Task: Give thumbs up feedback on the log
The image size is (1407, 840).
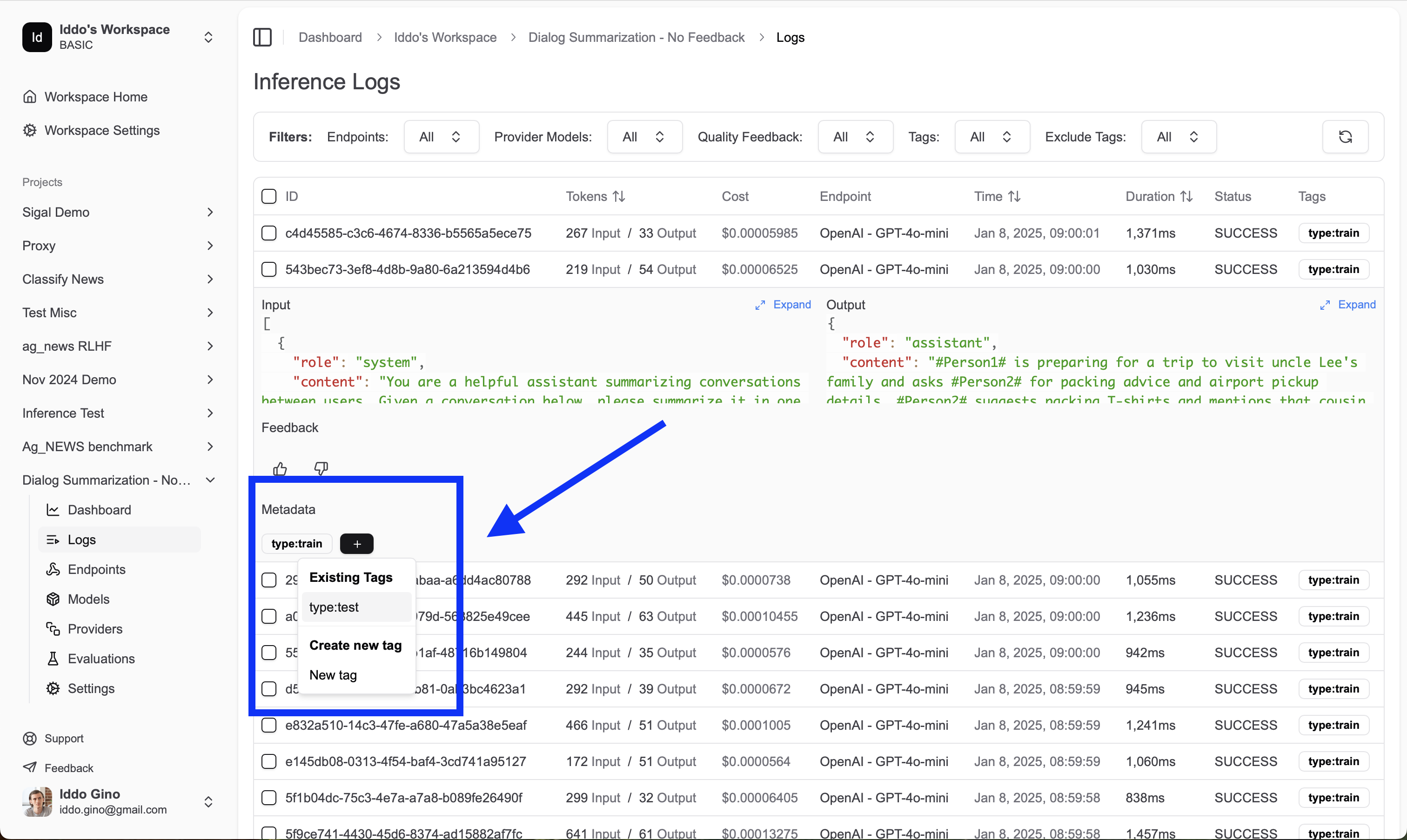Action: 280,468
